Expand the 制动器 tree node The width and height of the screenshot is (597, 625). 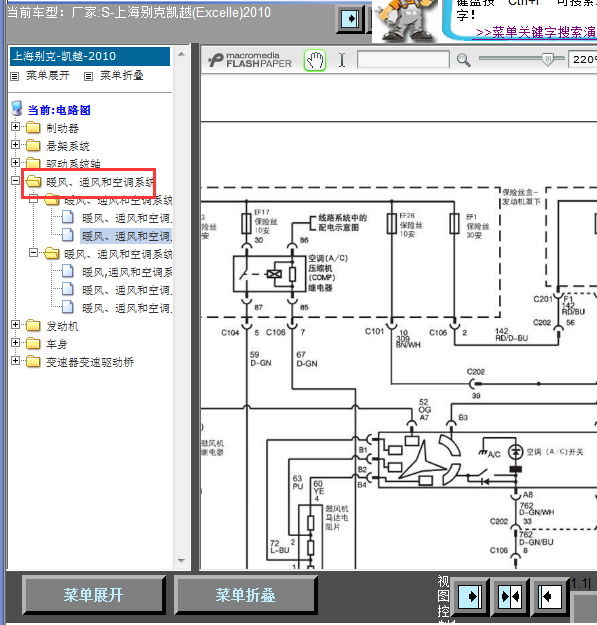click(15, 127)
